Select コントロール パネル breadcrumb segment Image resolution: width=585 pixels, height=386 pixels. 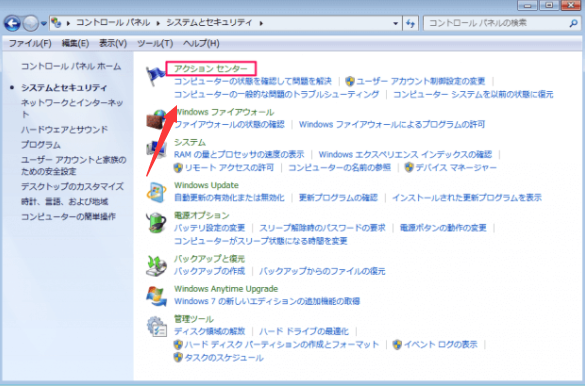[x=113, y=23]
